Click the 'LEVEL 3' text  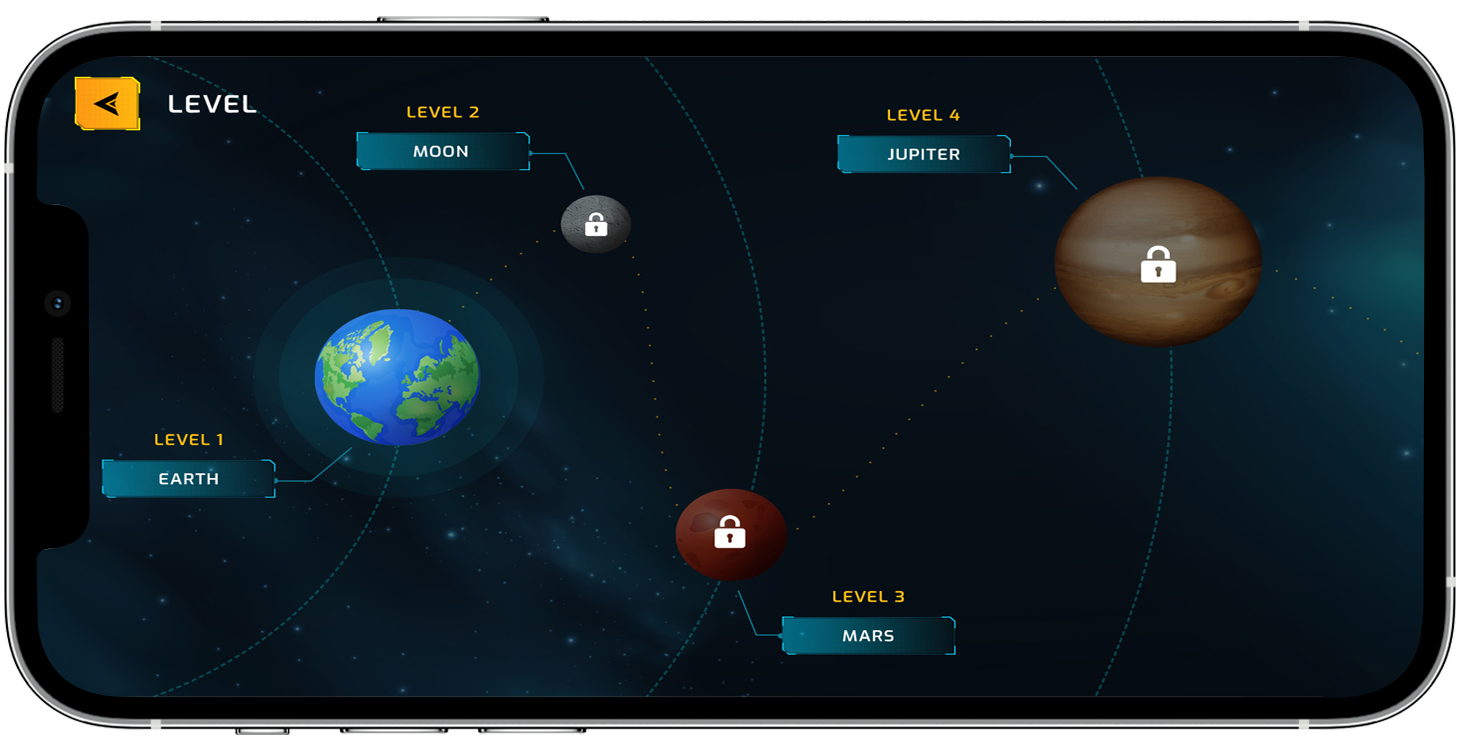(868, 597)
